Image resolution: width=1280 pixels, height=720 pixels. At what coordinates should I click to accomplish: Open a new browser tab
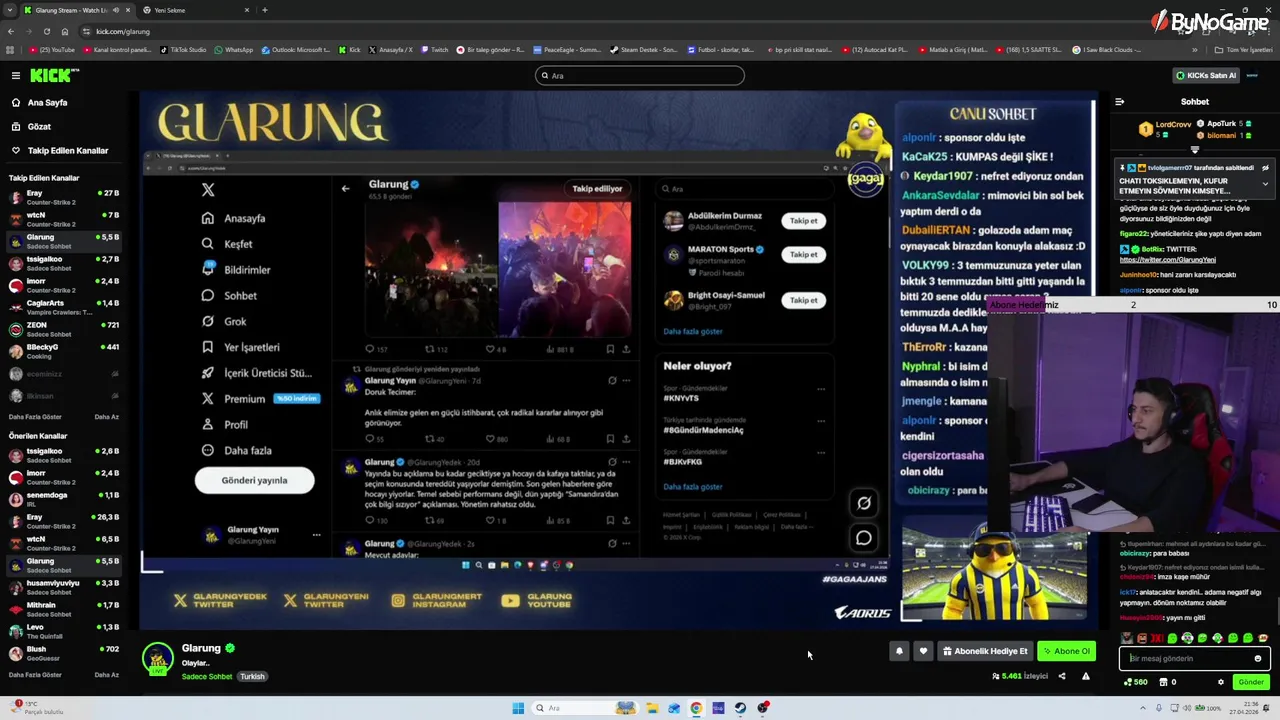pyautogui.click(x=264, y=10)
